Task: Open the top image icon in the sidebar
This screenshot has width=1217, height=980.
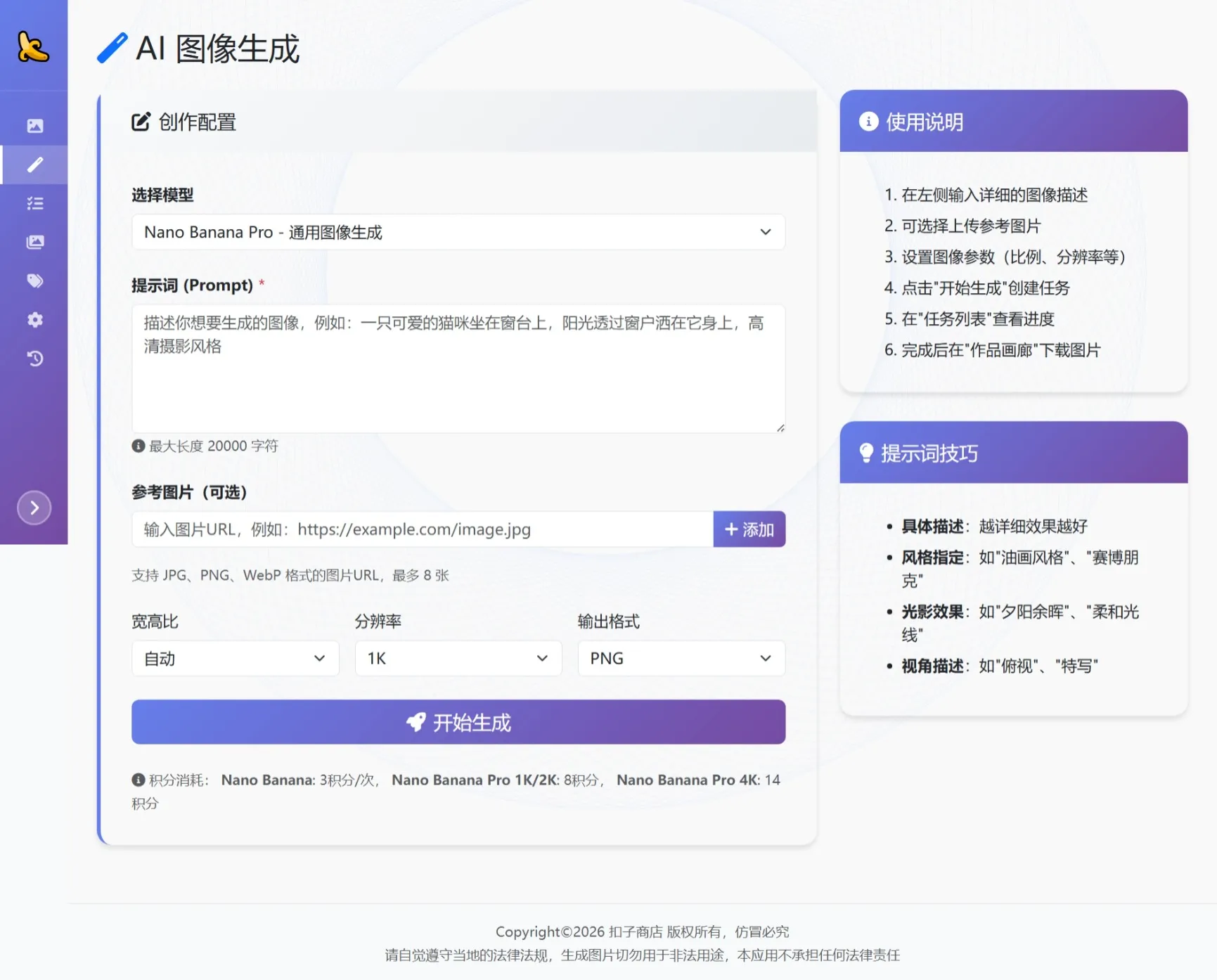Action: click(x=34, y=125)
